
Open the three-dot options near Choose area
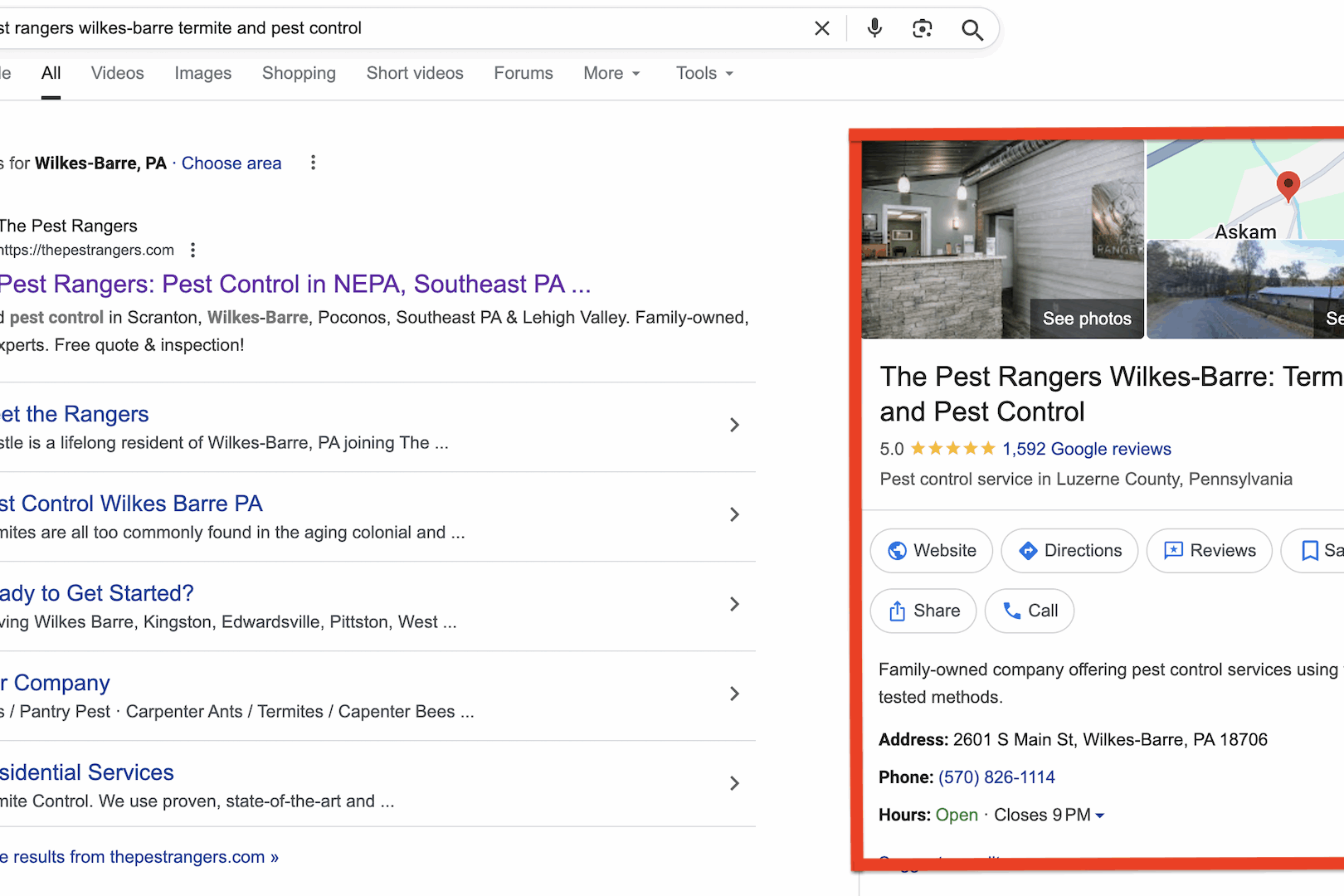313,163
